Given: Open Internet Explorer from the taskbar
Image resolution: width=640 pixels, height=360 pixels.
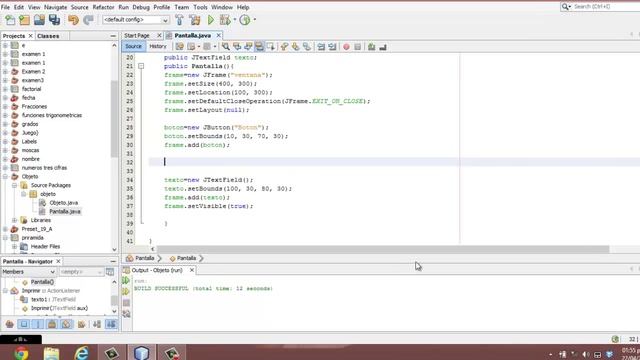Looking at the screenshot, I should click(x=82, y=353).
